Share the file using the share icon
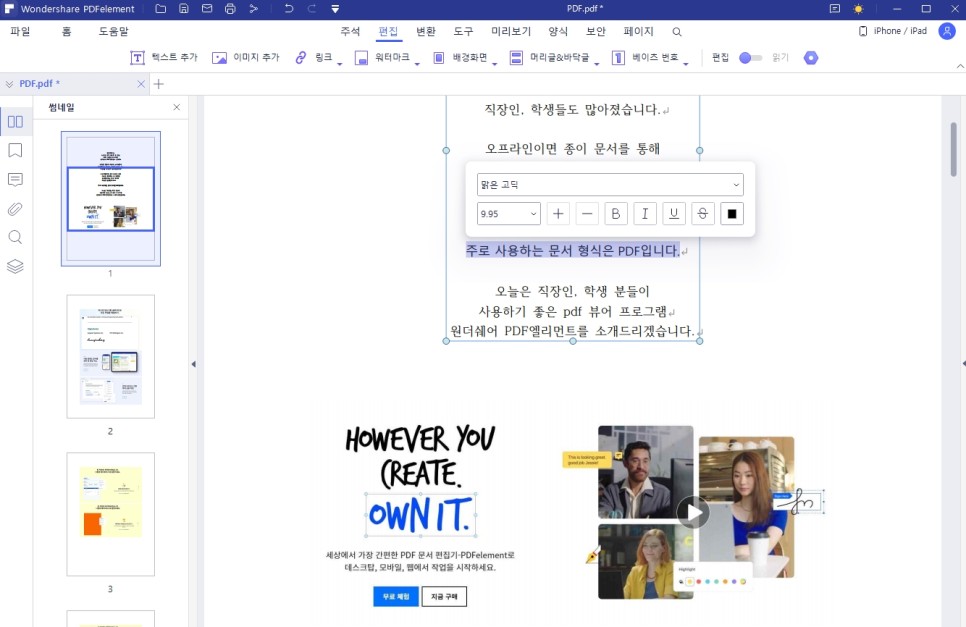 tap(253, 9)
